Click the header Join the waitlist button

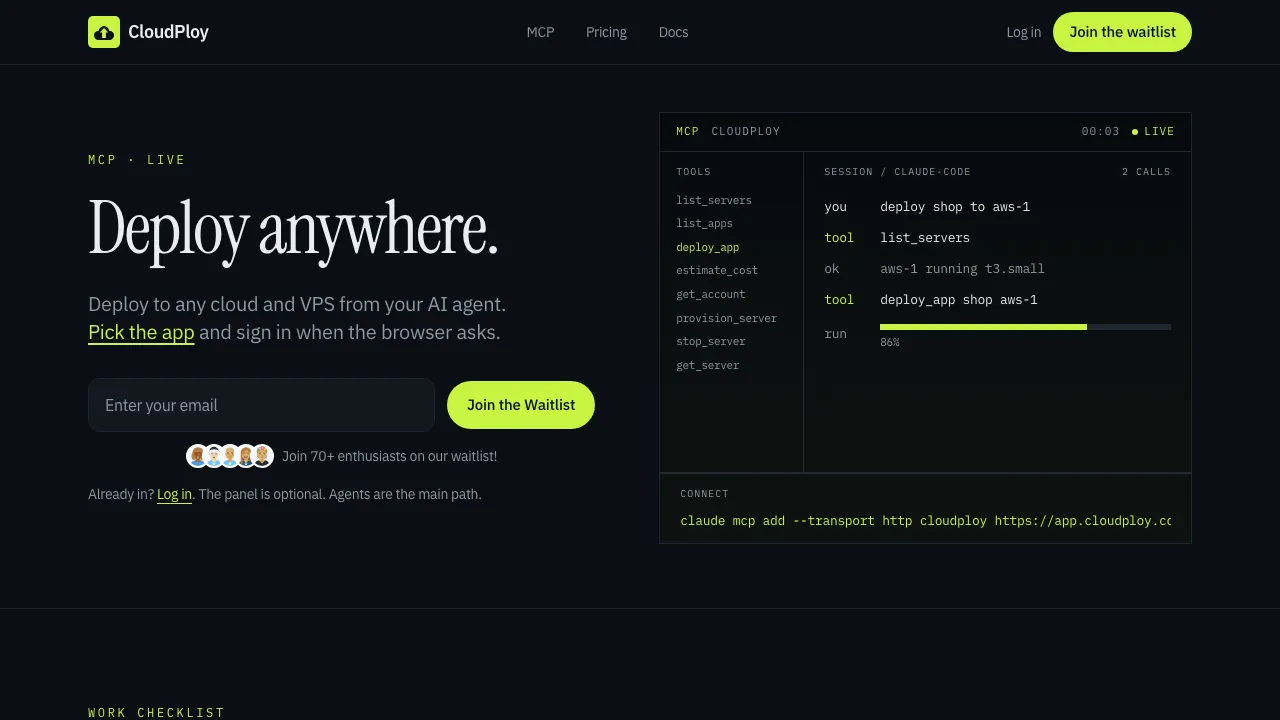point(1122,32)
